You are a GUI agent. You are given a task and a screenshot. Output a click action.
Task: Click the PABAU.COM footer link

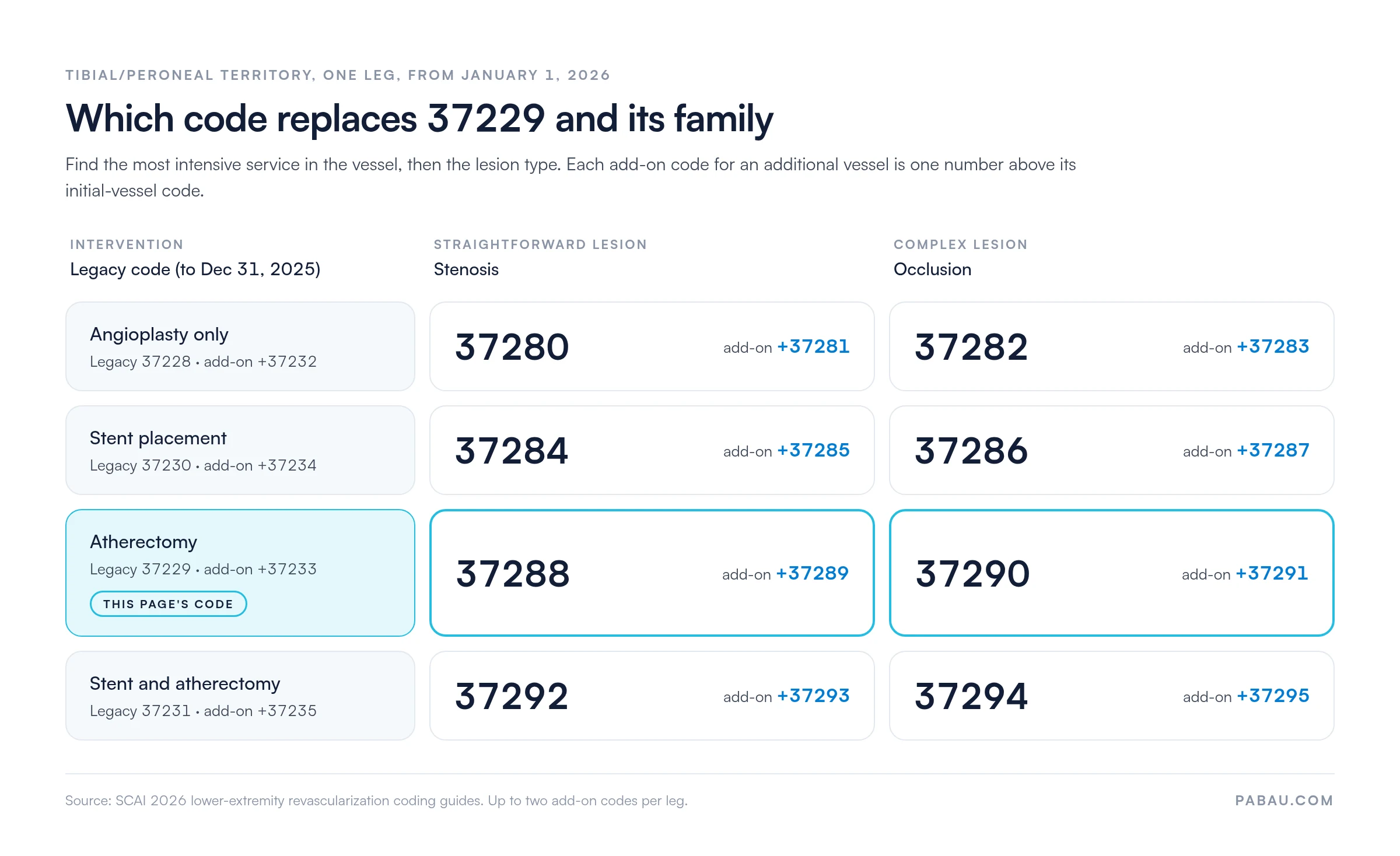click(x=1284, y=801)
